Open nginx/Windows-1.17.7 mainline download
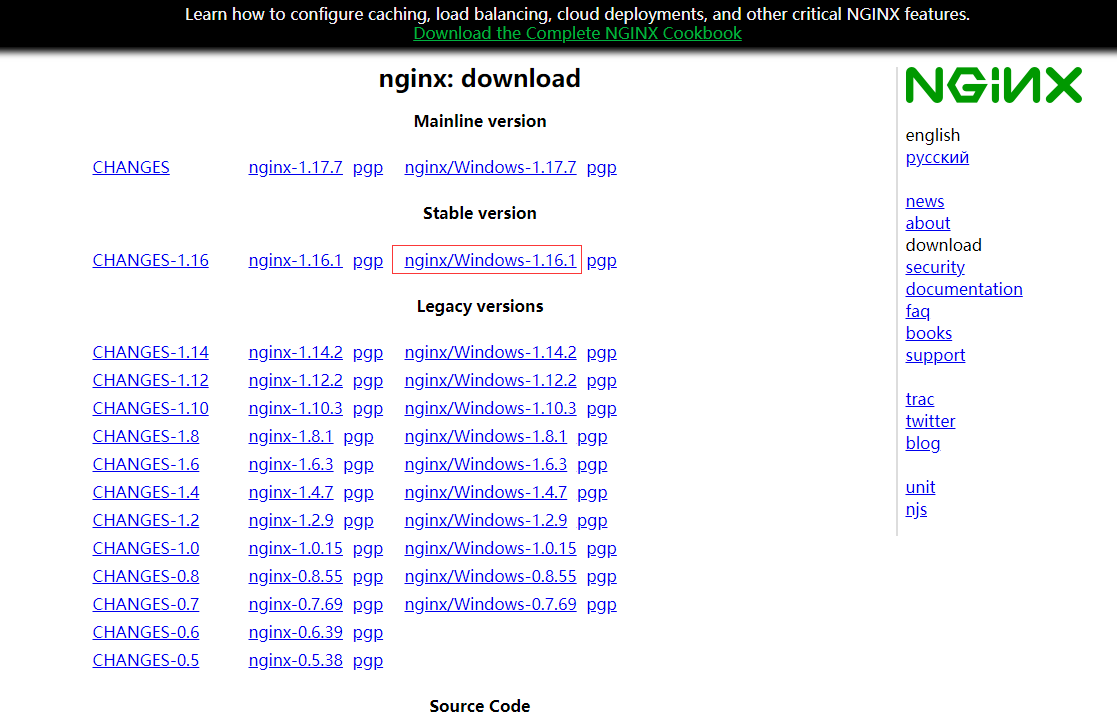1117x722 pixels. point(490,168)
